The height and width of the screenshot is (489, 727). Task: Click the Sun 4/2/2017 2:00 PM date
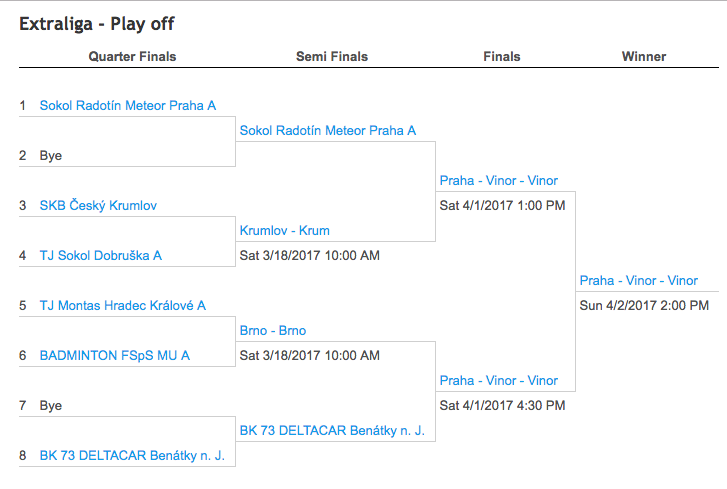tap(644, 305)
